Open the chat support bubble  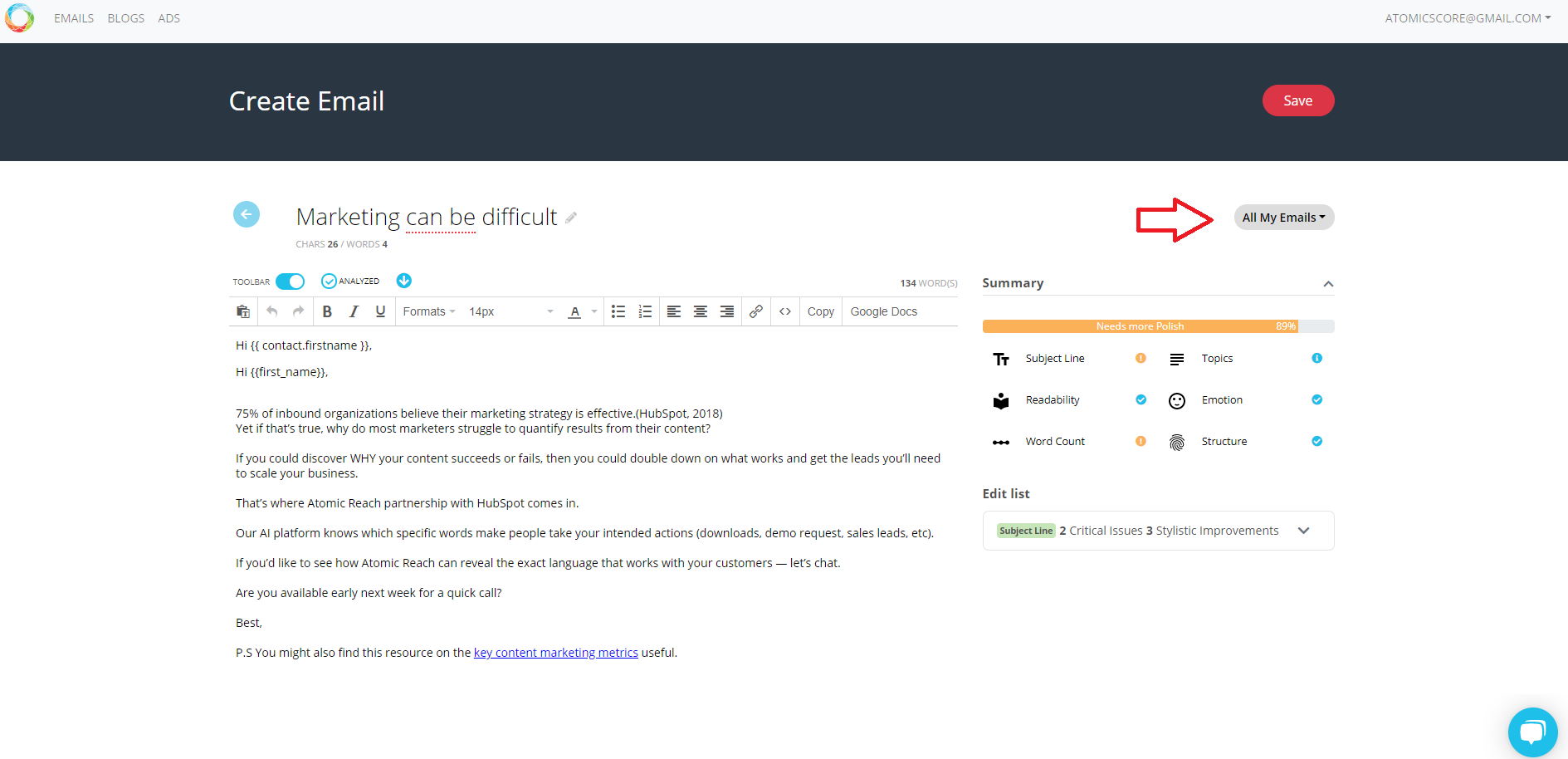click(x=1532, y=732)
